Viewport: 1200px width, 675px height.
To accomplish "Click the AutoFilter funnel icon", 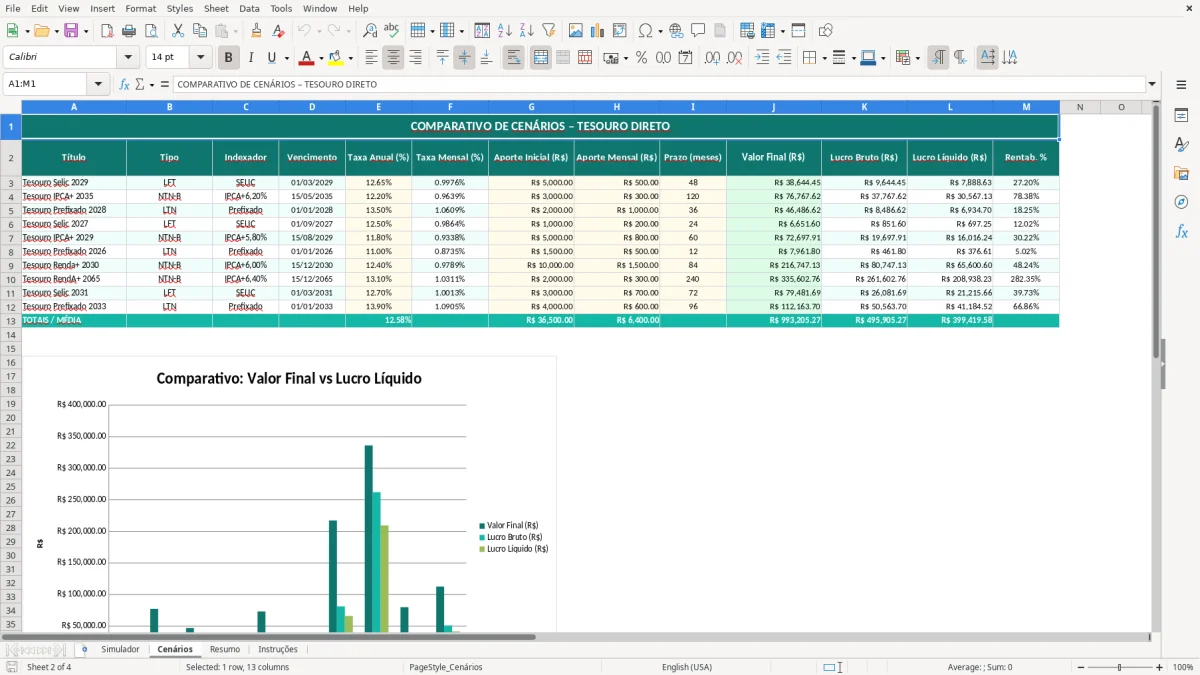I will click(548, 31).
